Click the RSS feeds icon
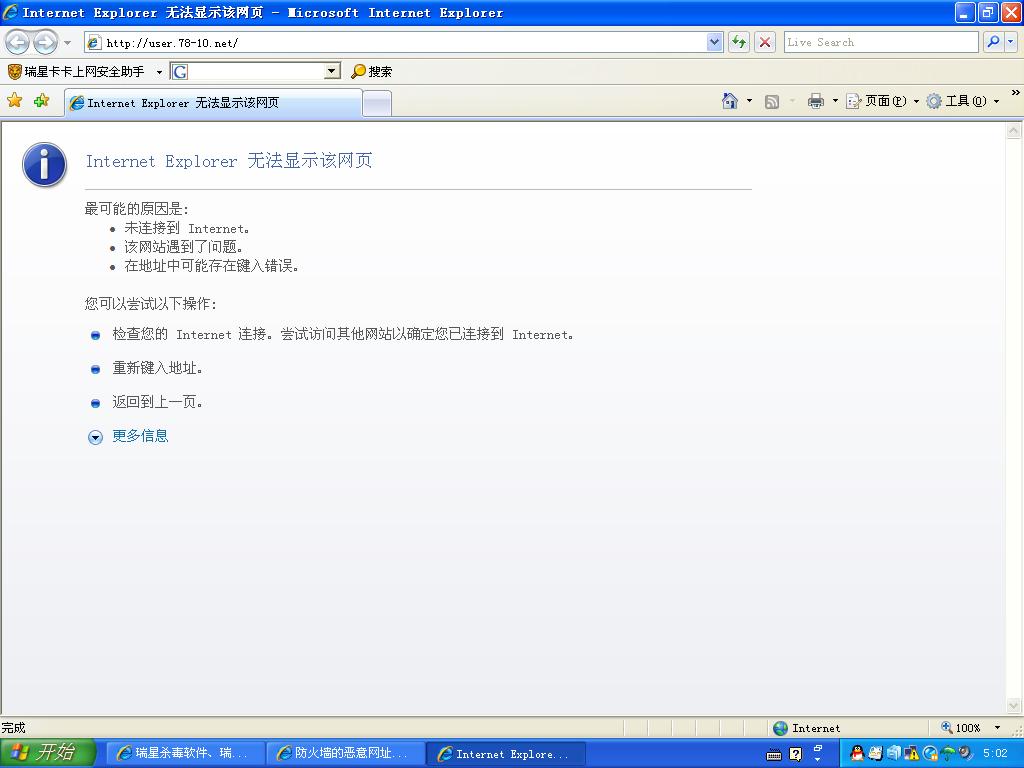The image size is (1024, 768). coord(771,101)
